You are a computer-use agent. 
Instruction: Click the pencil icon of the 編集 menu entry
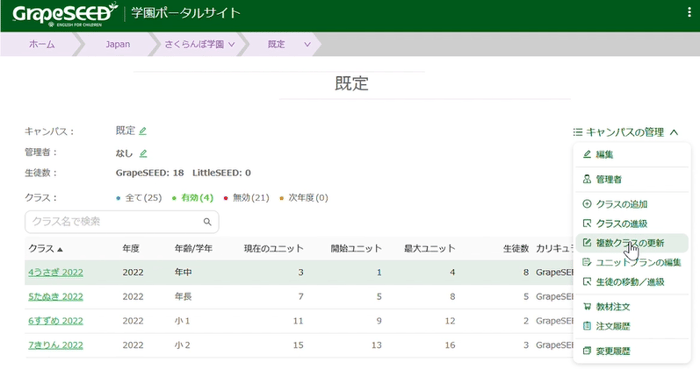(x=587, y=154)
